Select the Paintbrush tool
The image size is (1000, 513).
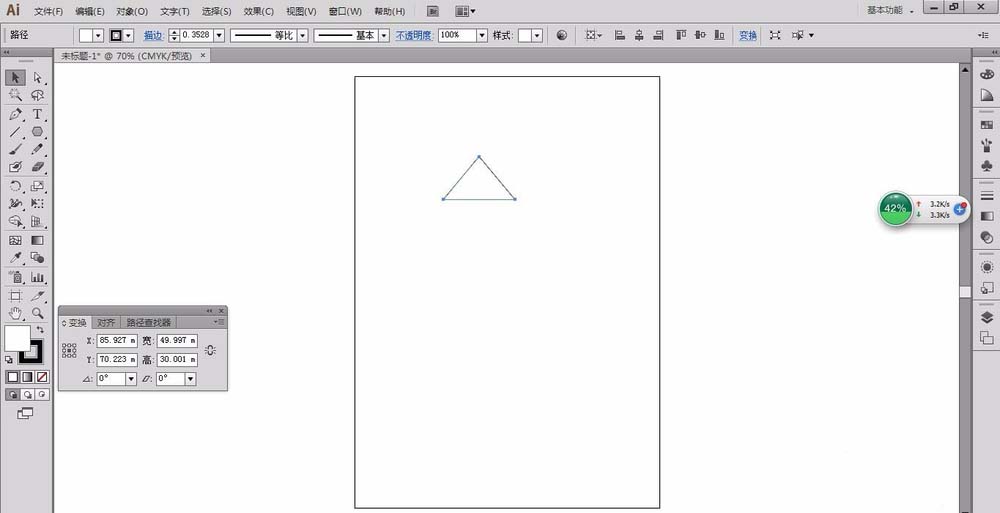(15, 149)
